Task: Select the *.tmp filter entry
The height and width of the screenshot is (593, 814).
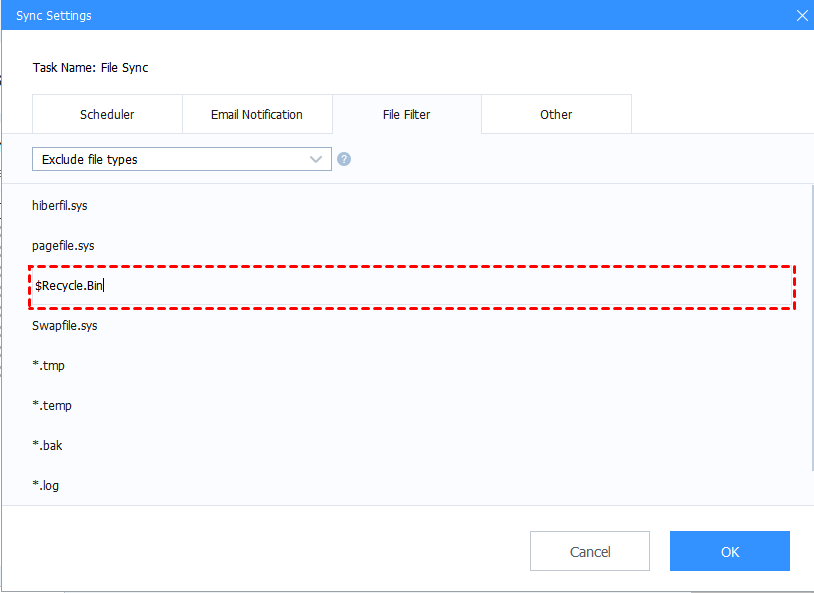Action: pos(48,366)
